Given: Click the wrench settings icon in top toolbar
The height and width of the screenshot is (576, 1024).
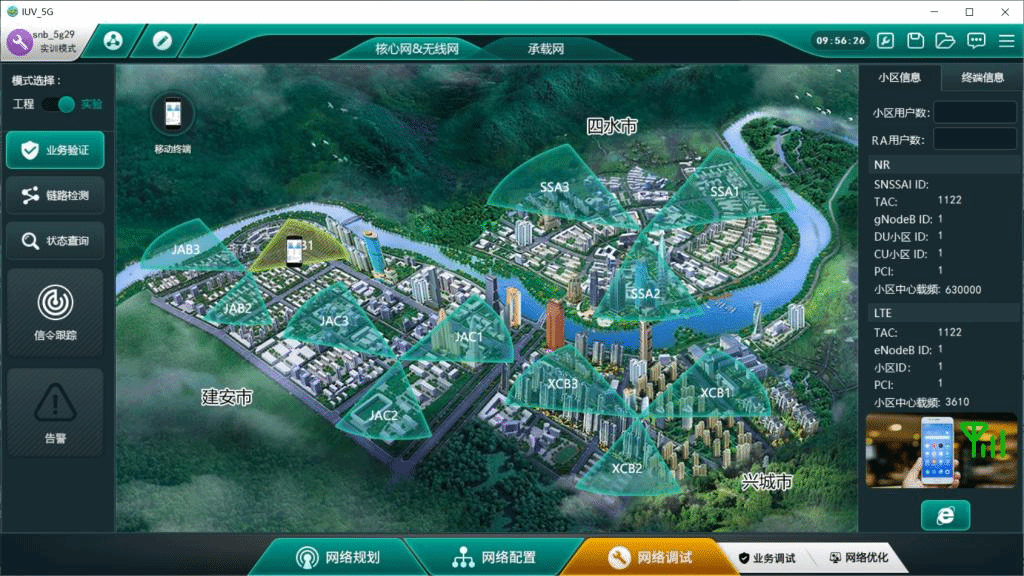Looking at the screenshot, I should click(x=885, y=41).
